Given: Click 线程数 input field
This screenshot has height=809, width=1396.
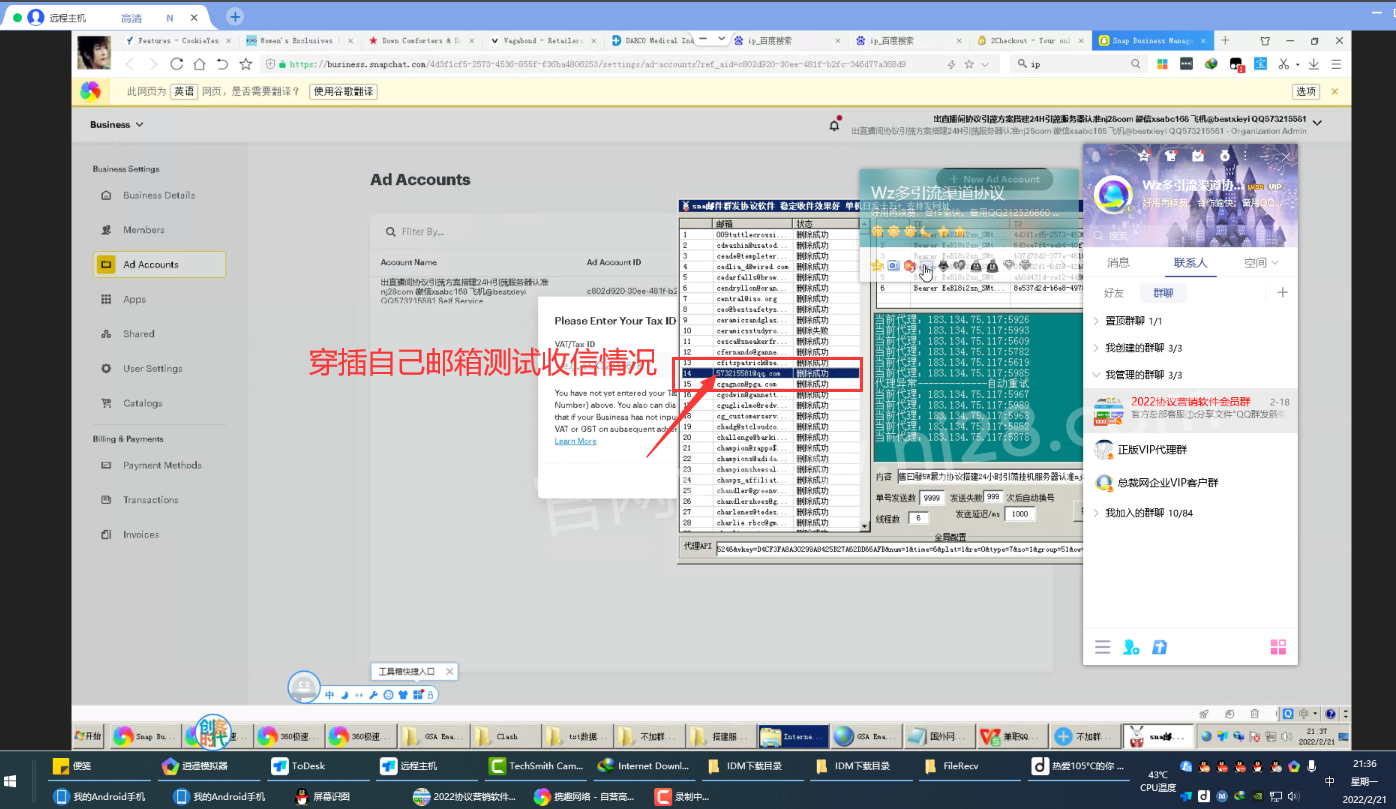Looking at the screenshot, I should (x=917, y=518).
